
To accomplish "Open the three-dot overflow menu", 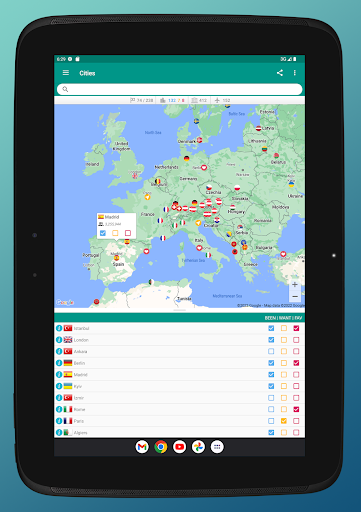I will [x=295, y=73].
